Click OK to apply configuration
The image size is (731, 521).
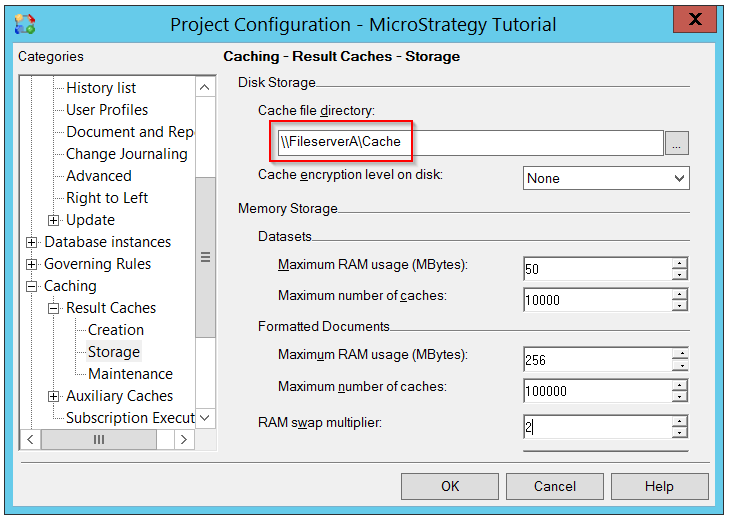coord(450,486)
